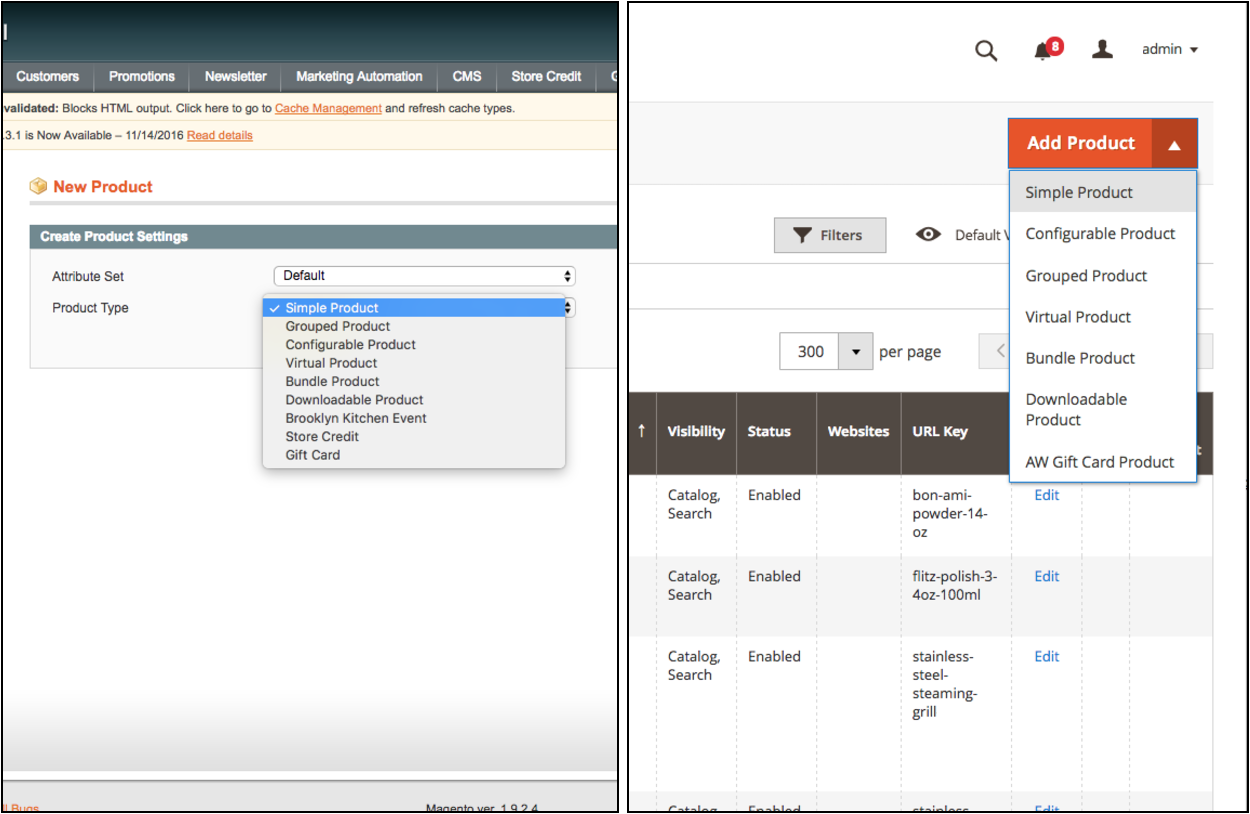Open the Promotions menu

click(x=141, y=76)
